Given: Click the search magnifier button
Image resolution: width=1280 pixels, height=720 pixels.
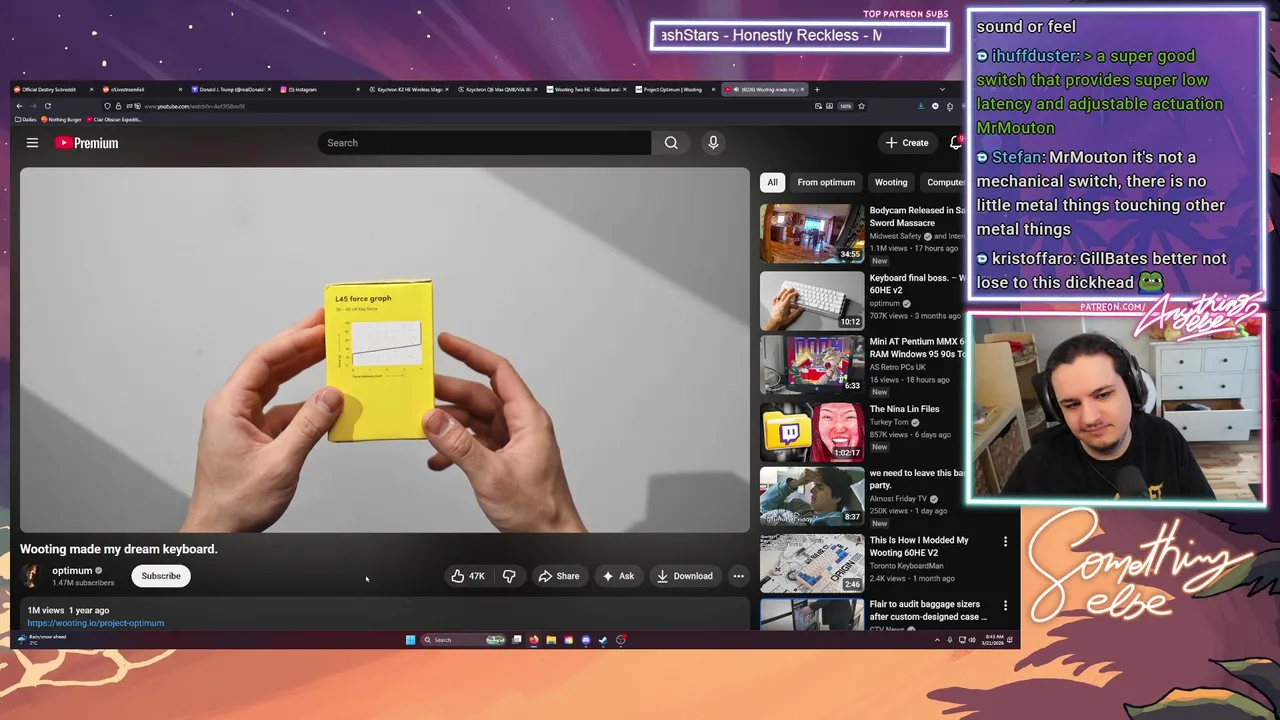Looking at the screenshot, I should (x=671, y=143).
